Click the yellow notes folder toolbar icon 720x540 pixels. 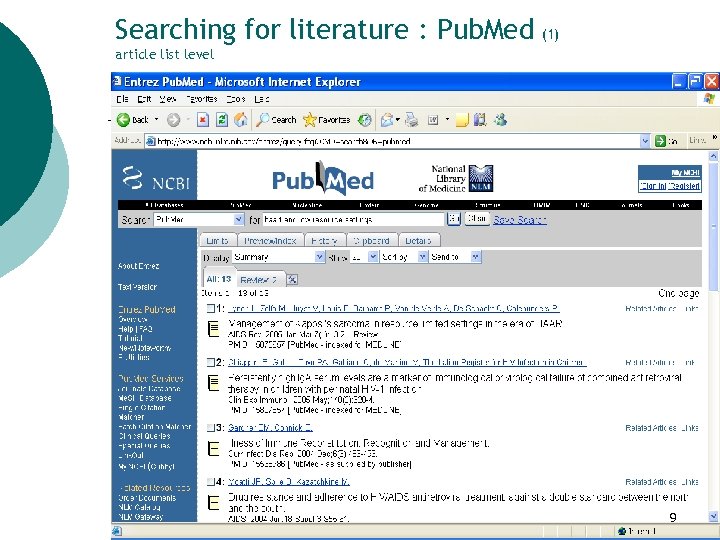(x=462, y=120)
